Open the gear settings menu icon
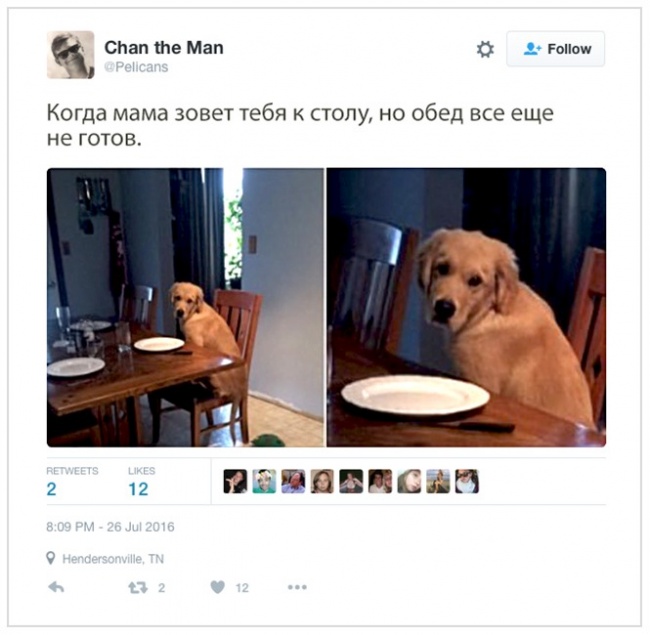Viewport: 650px width, 635px height. (x=485, y=49)
